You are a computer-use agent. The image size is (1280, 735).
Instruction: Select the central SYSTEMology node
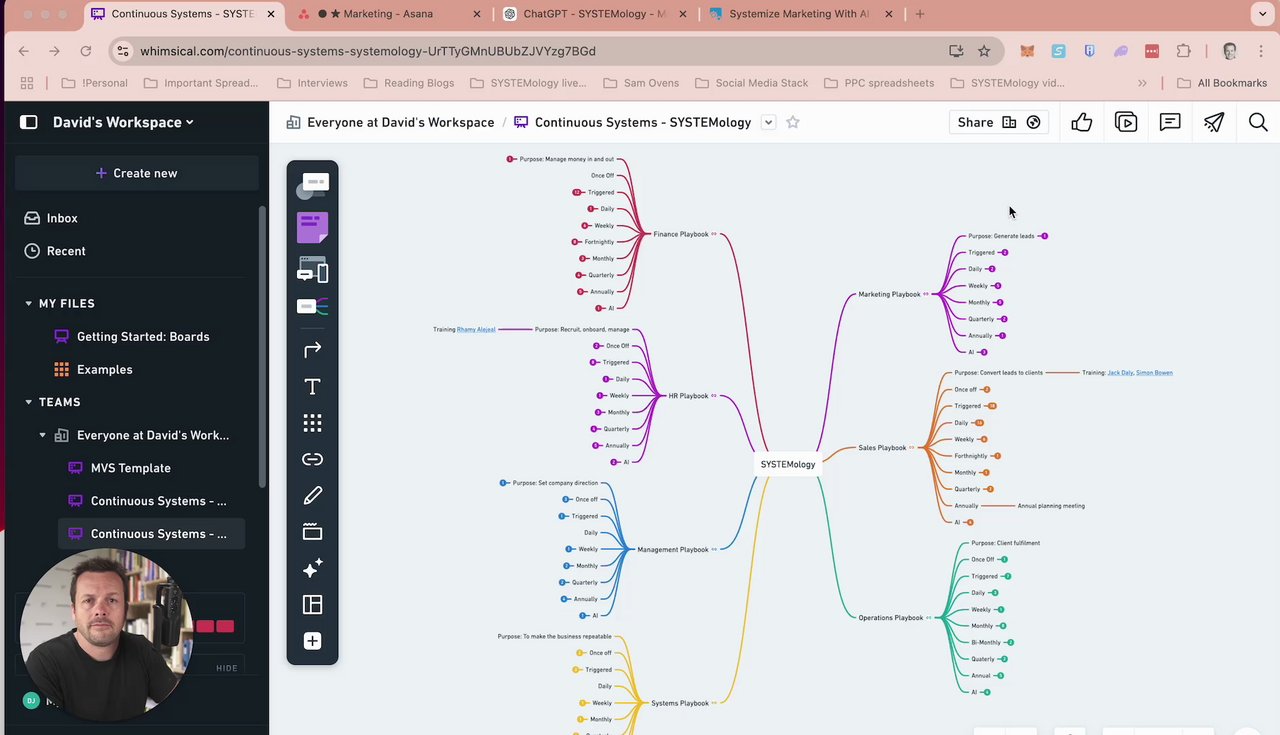(788, 464)
